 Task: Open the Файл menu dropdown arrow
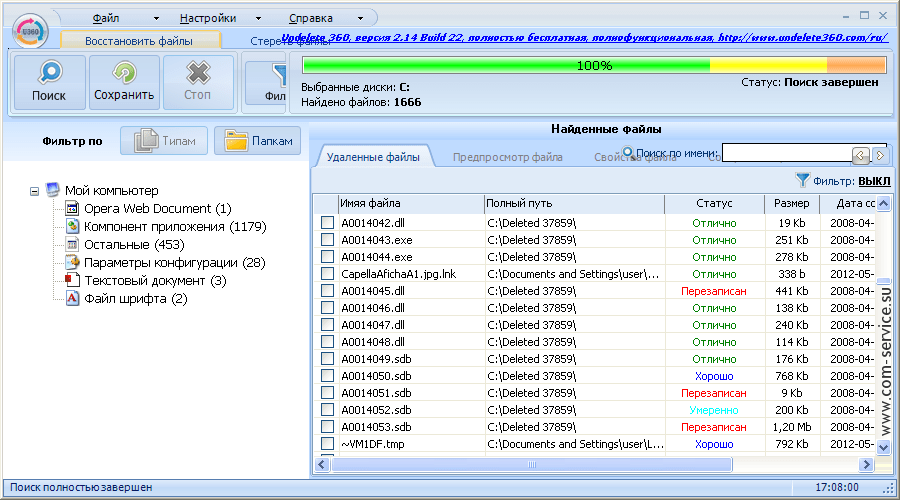(x=156, y=18)
